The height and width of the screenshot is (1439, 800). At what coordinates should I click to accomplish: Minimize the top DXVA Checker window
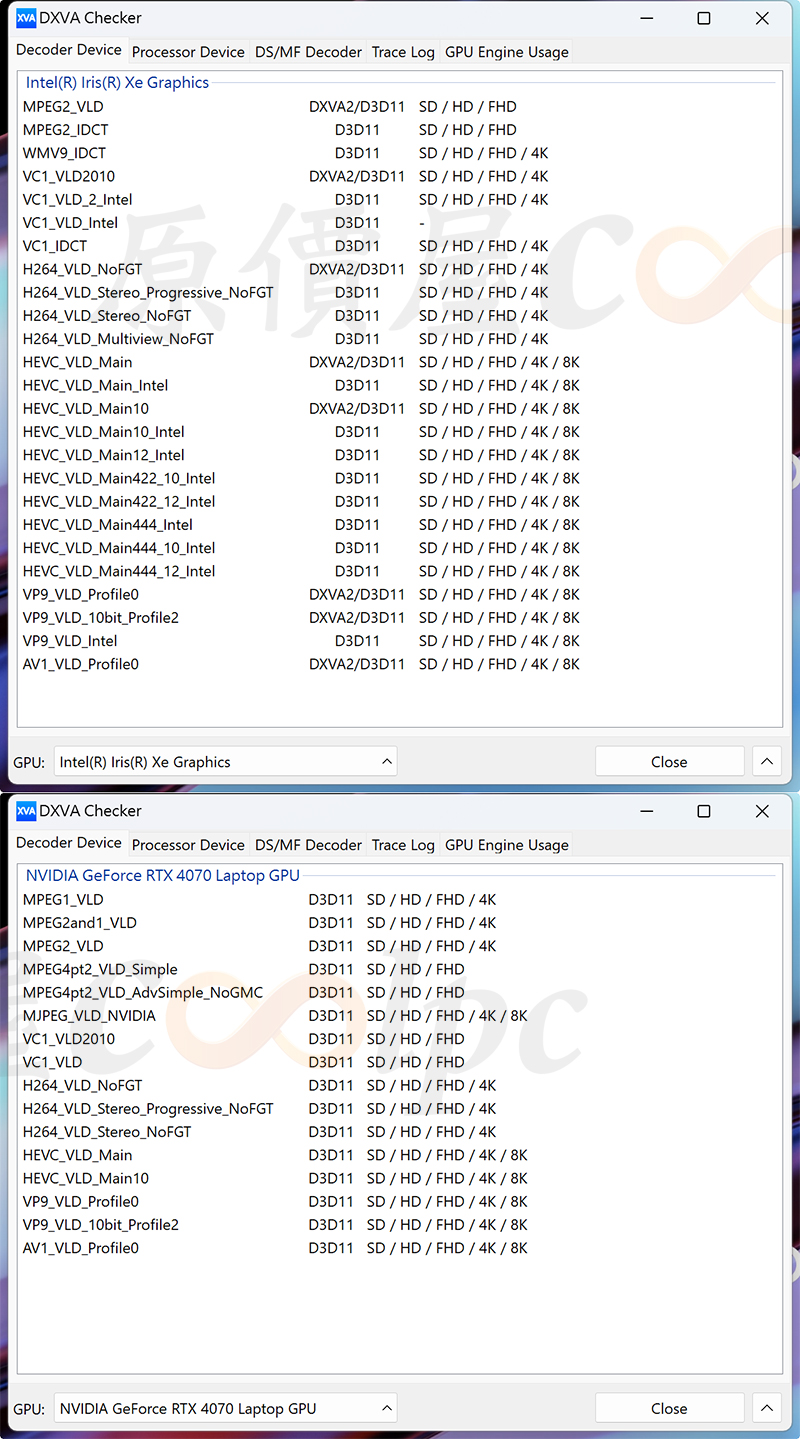645,18
